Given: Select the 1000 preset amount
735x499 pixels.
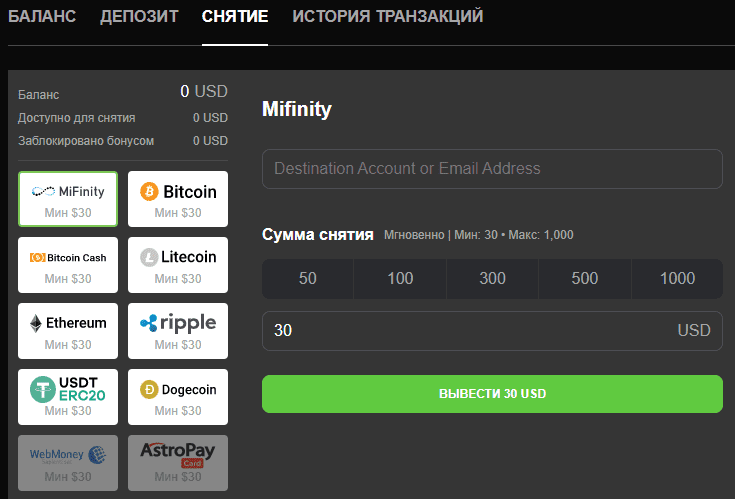Looking at the screenshot, I should pos(677,279).
